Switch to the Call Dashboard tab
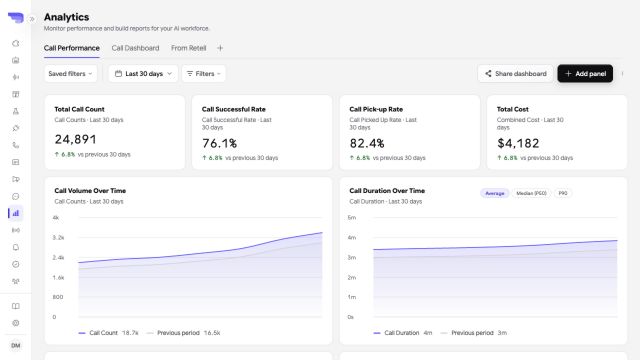The image size is (640, 360). pyautogui.click(x=136, y=48)
